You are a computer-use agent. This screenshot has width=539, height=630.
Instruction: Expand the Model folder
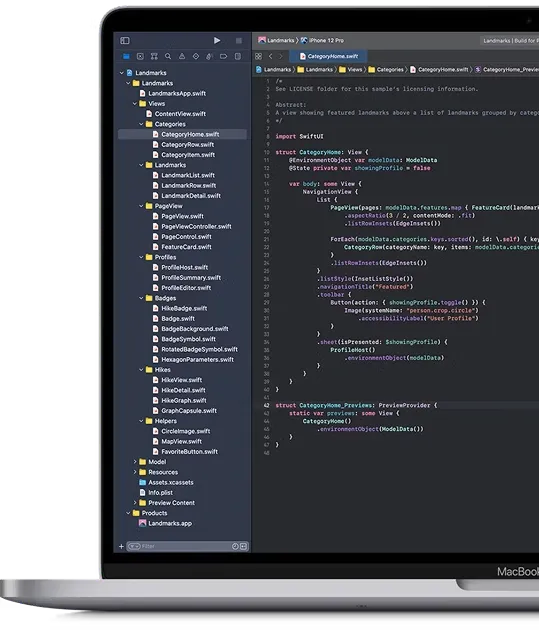[135, 462]
